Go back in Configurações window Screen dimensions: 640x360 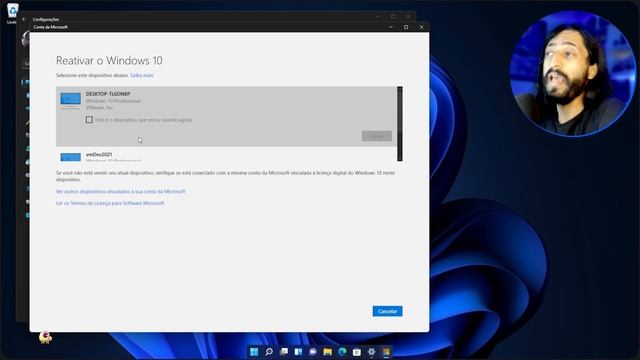tap(24, 19)
